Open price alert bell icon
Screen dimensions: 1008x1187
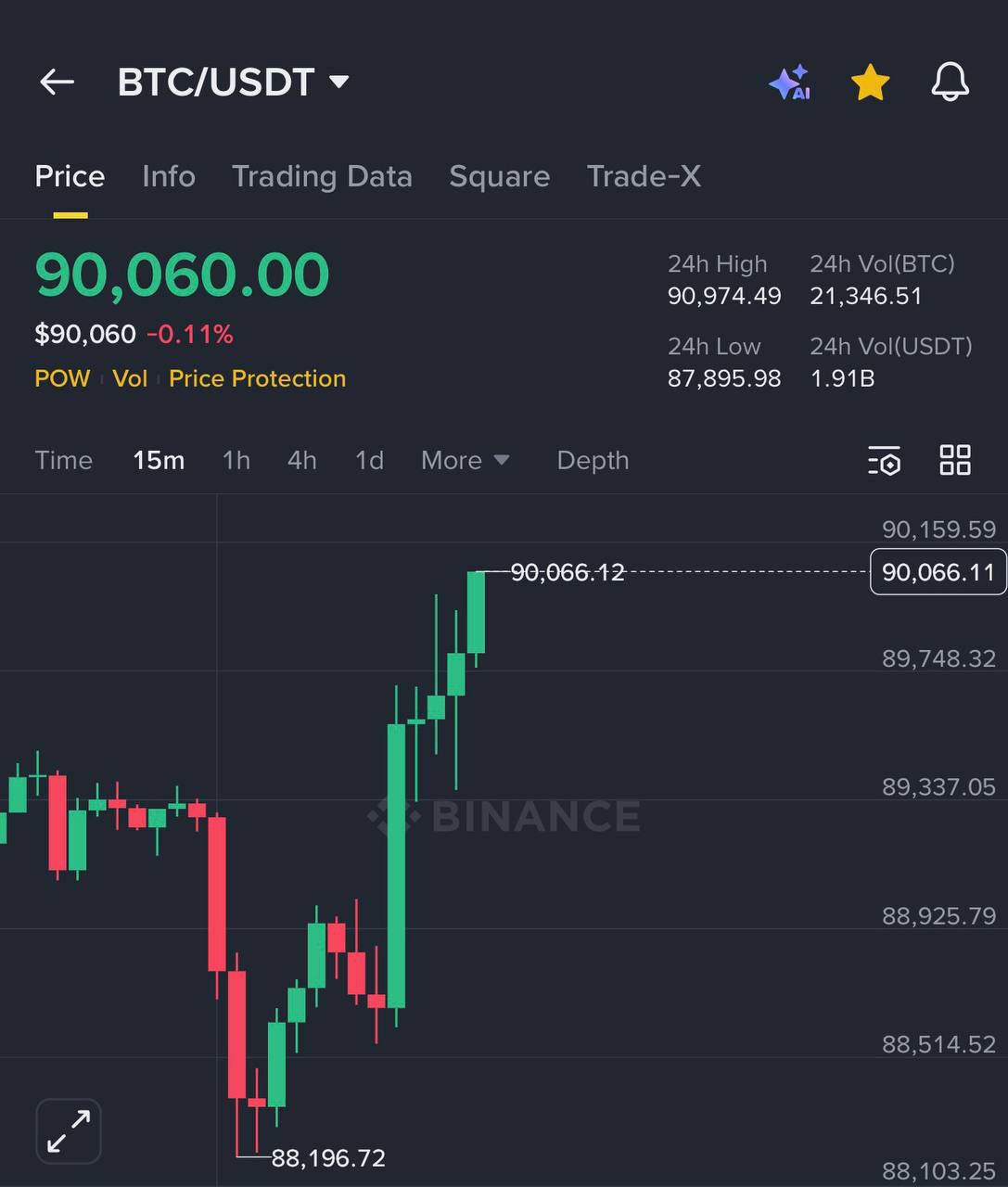(x=950, y=83)
